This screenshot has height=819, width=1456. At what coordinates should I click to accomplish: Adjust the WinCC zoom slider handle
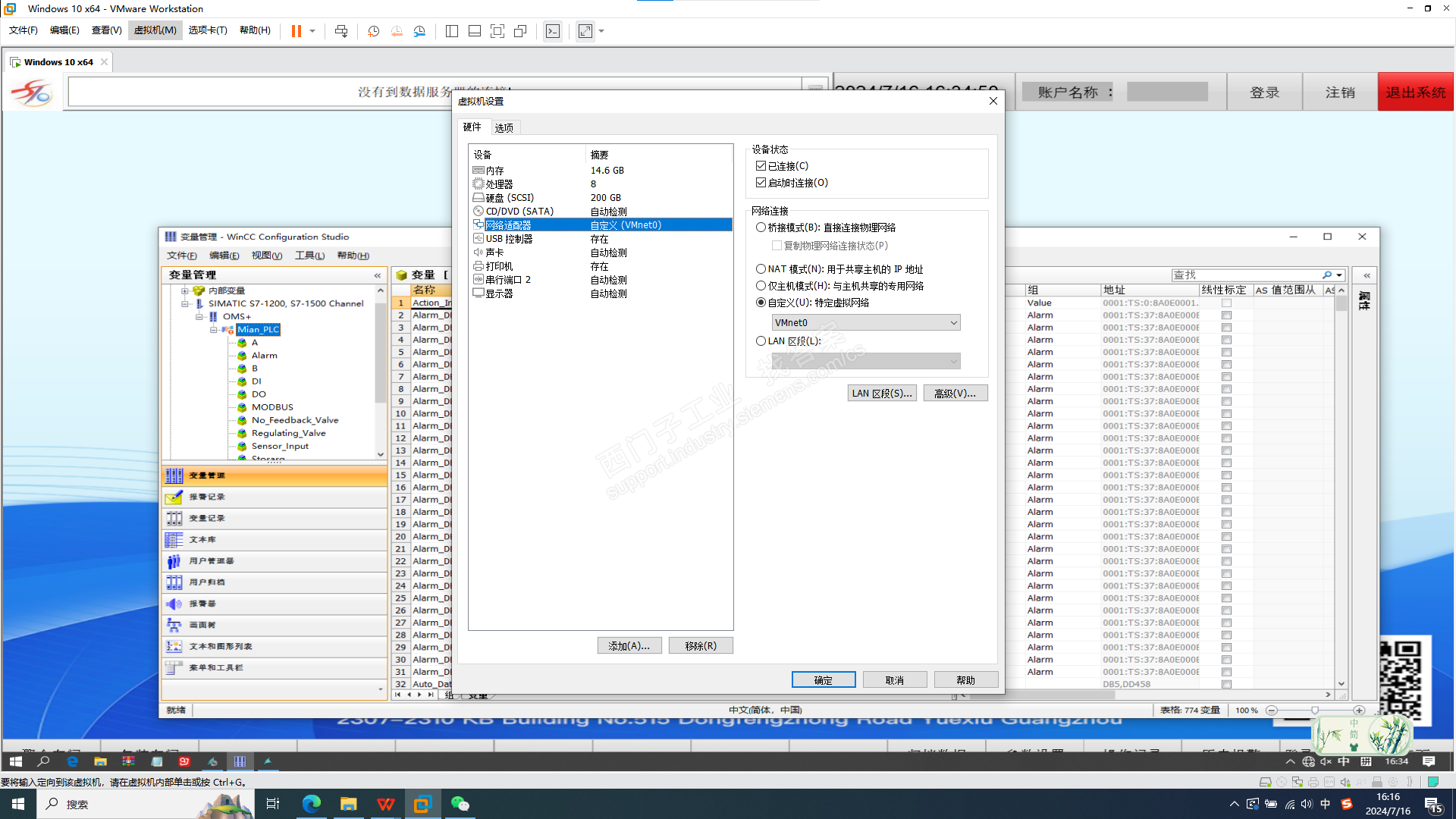tap(1315, 711)
